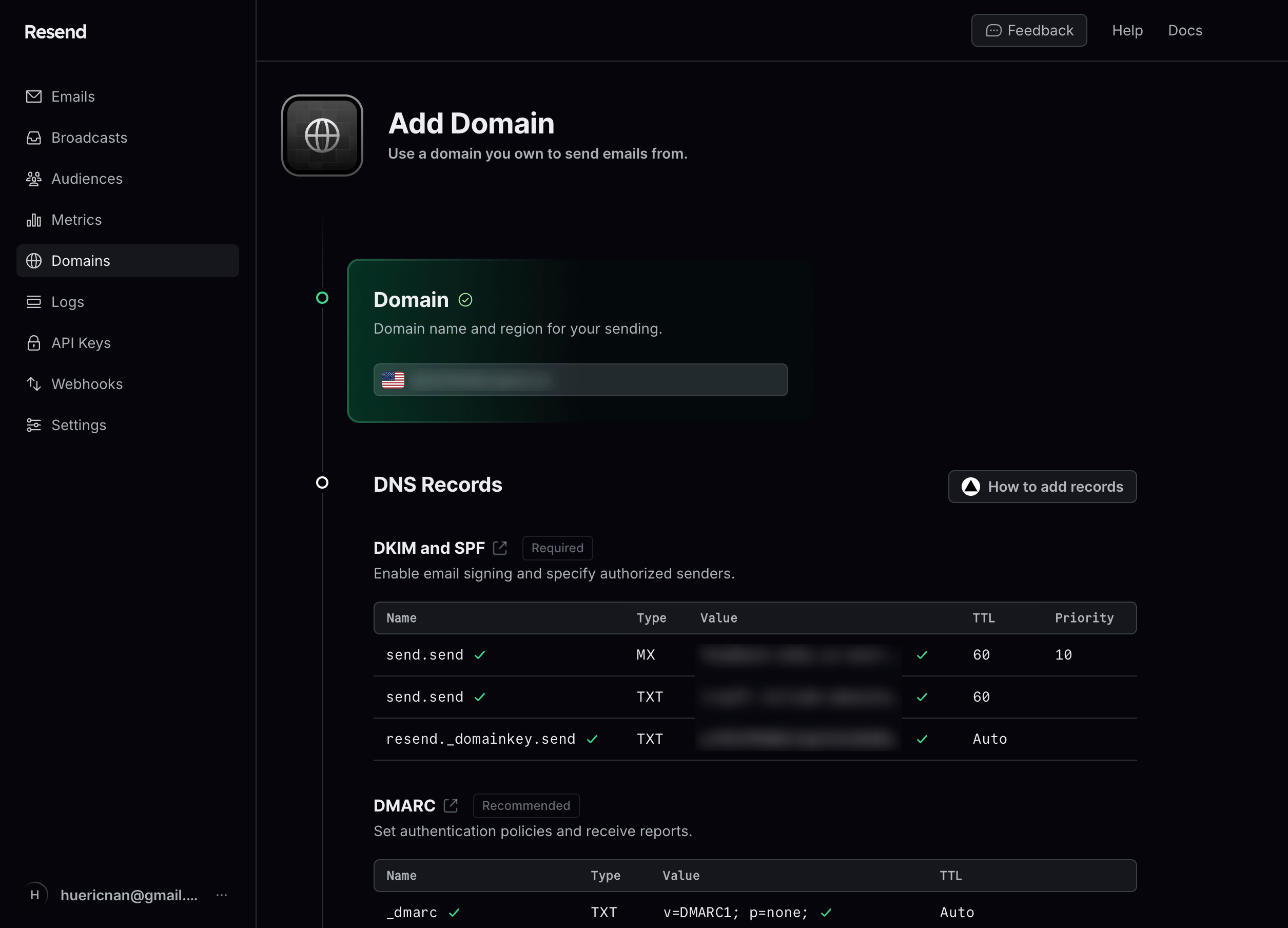Go to API Keys

click(128, 343)
